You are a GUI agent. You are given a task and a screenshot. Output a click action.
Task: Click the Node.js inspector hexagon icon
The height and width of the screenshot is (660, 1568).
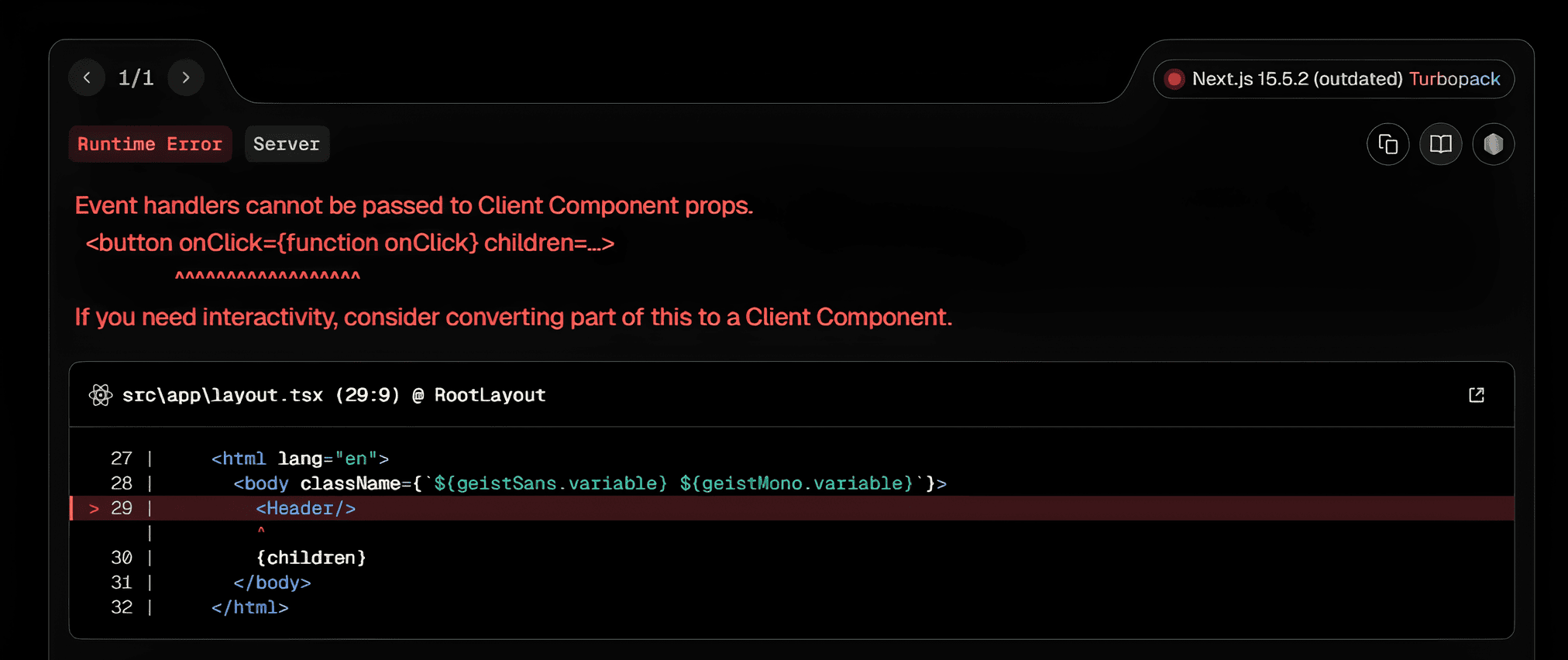(x=1493, y=144)
